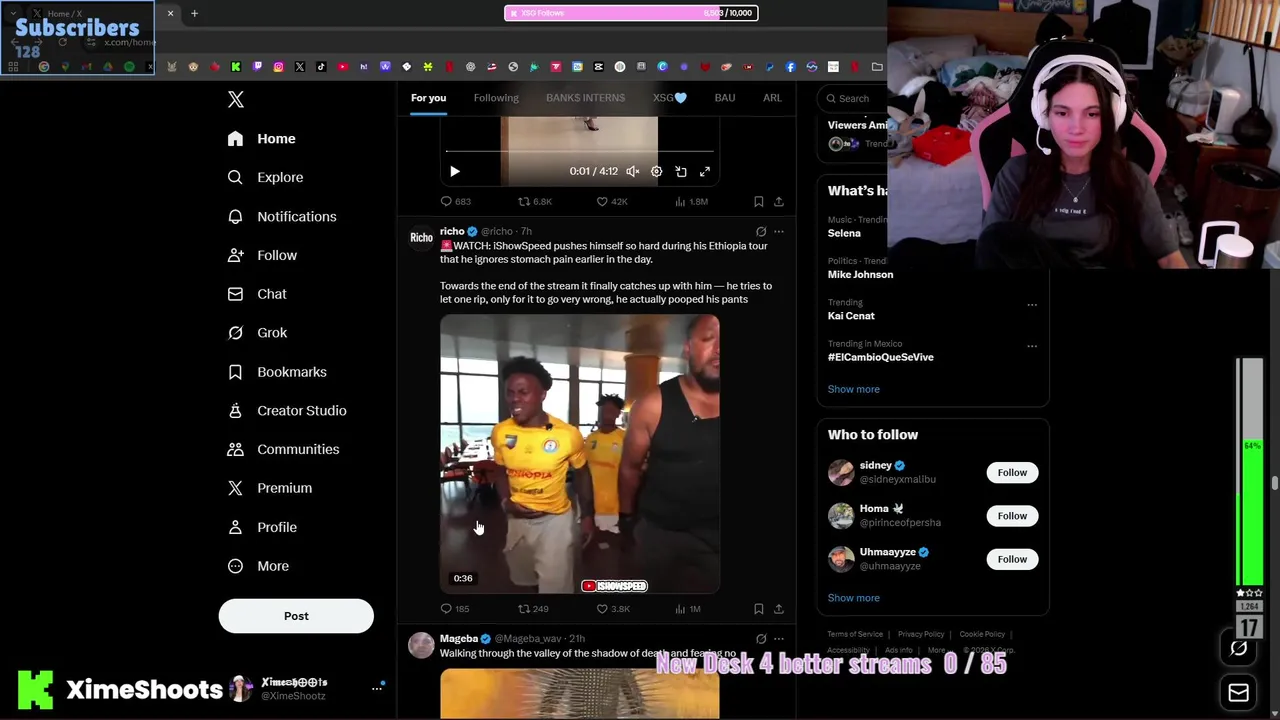Image resolution: width=1280 pixels, height=720 pixels.
Task: Click the X logo above Home
Action: 236,99
